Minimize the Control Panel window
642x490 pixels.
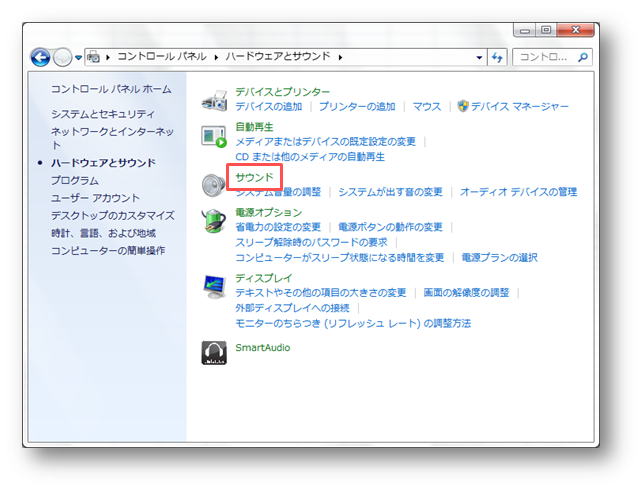[x=525, y=30]
